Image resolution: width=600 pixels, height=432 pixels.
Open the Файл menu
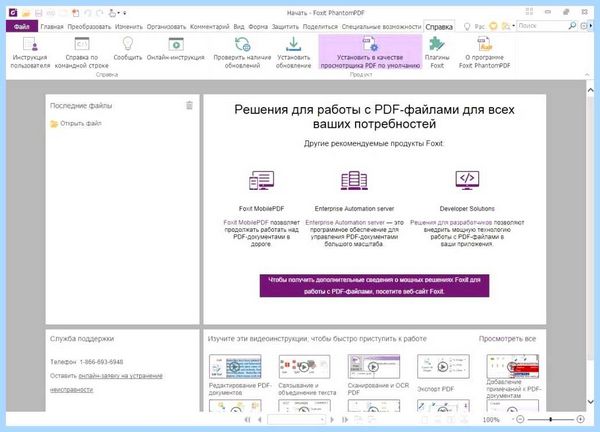click(x=22, y=26)
